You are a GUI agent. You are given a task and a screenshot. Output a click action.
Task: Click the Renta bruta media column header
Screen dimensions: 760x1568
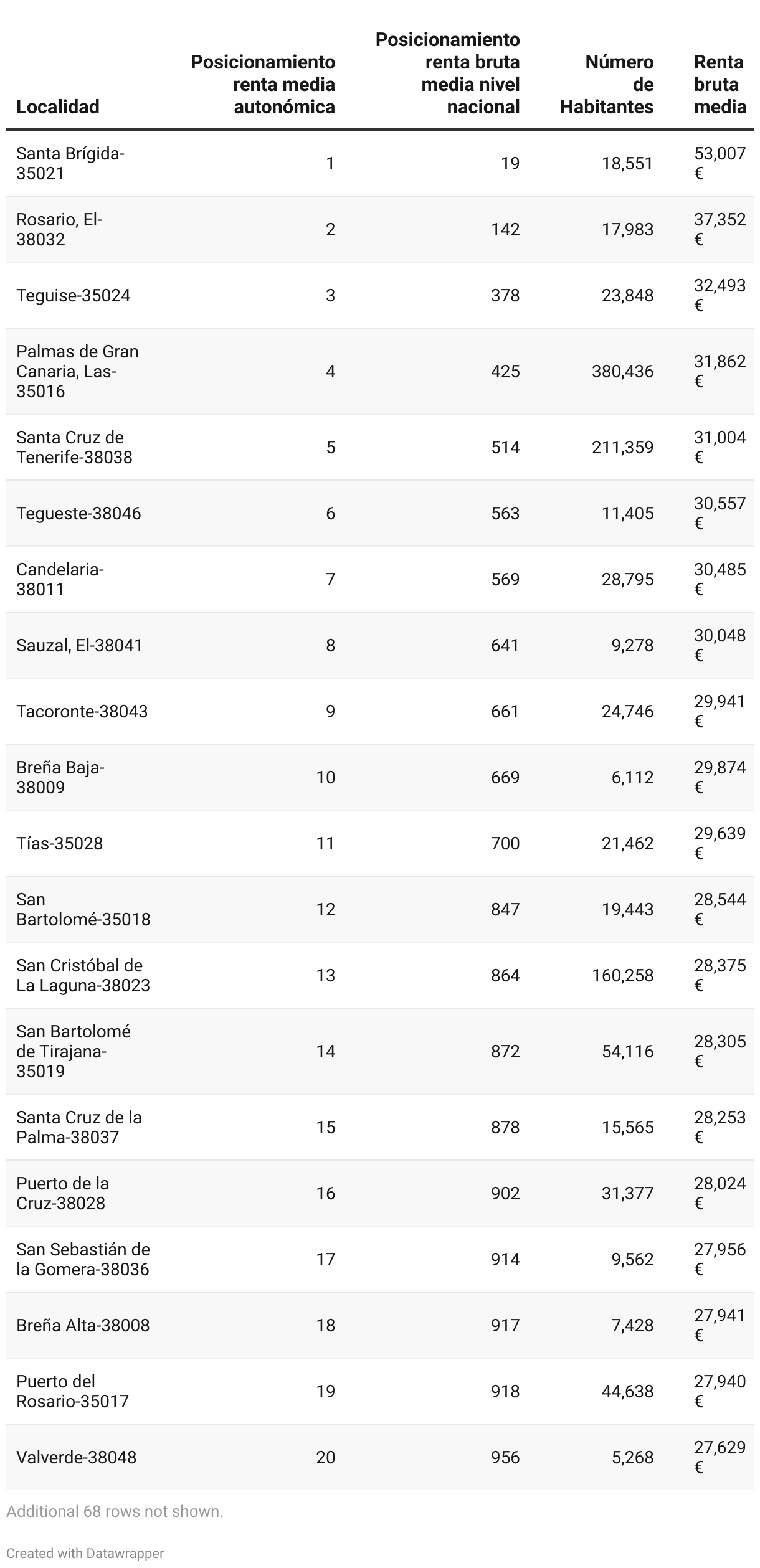pyautogui.click(x=720, y=84)
